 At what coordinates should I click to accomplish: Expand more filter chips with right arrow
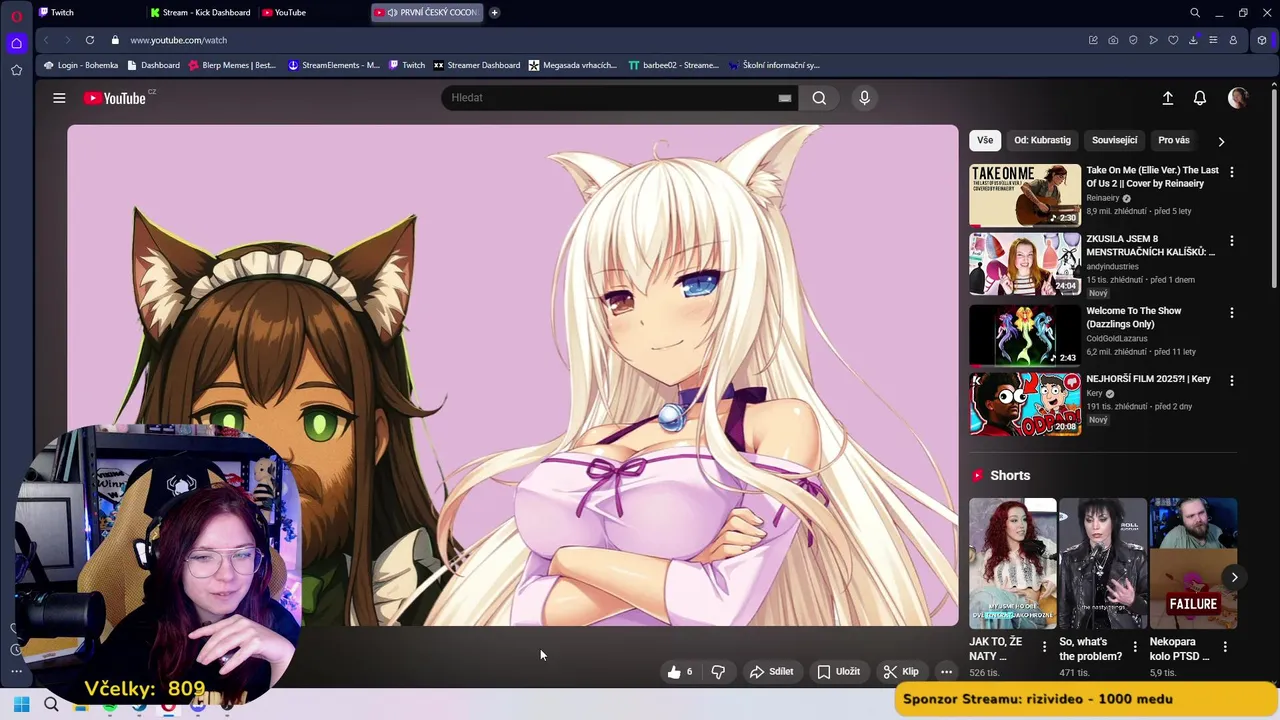1221,142
